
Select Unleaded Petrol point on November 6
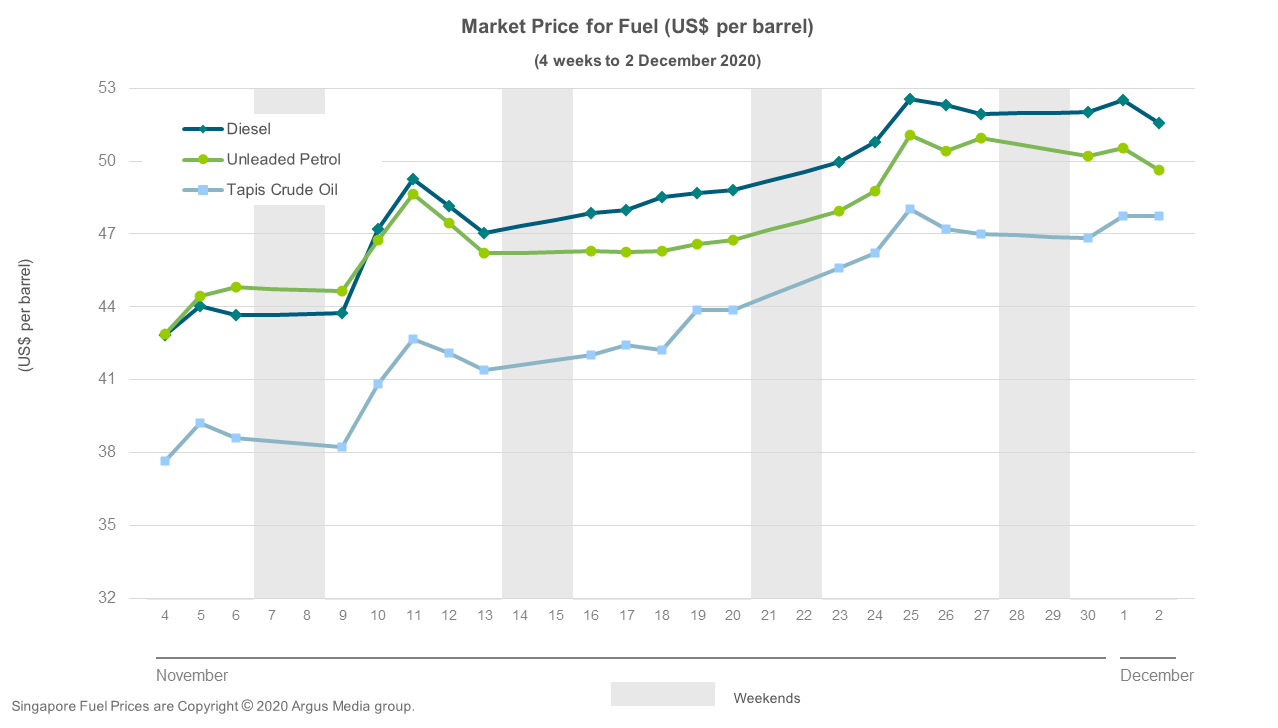tap(236, 287)
